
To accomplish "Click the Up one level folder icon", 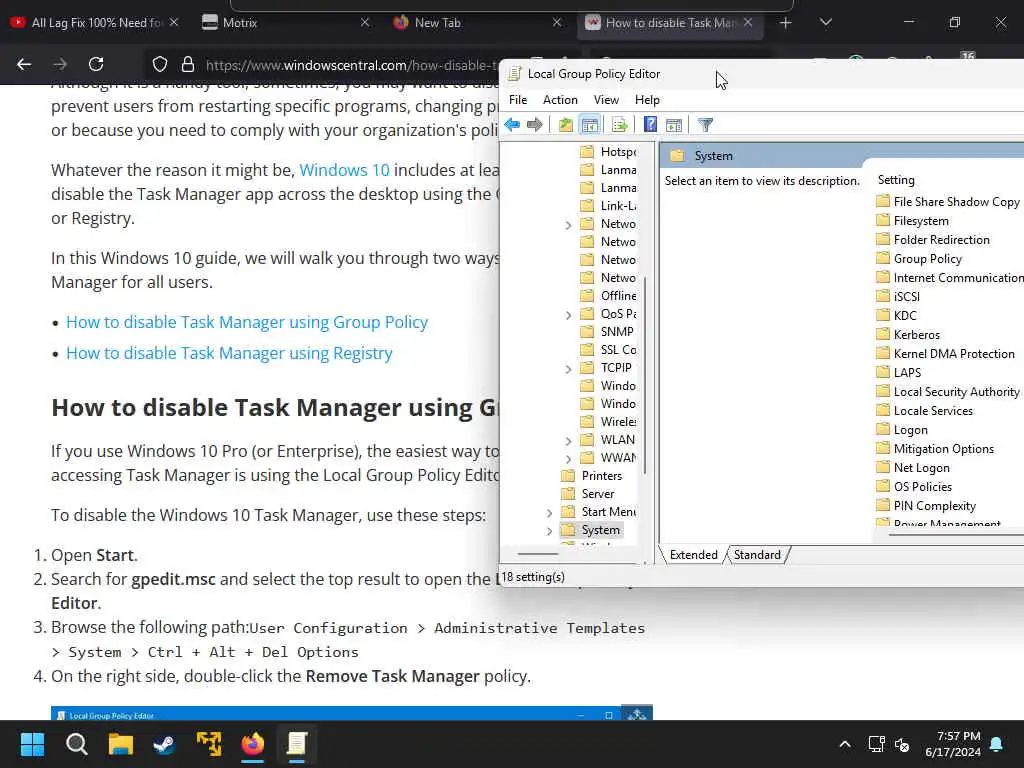I will [566, 124].
